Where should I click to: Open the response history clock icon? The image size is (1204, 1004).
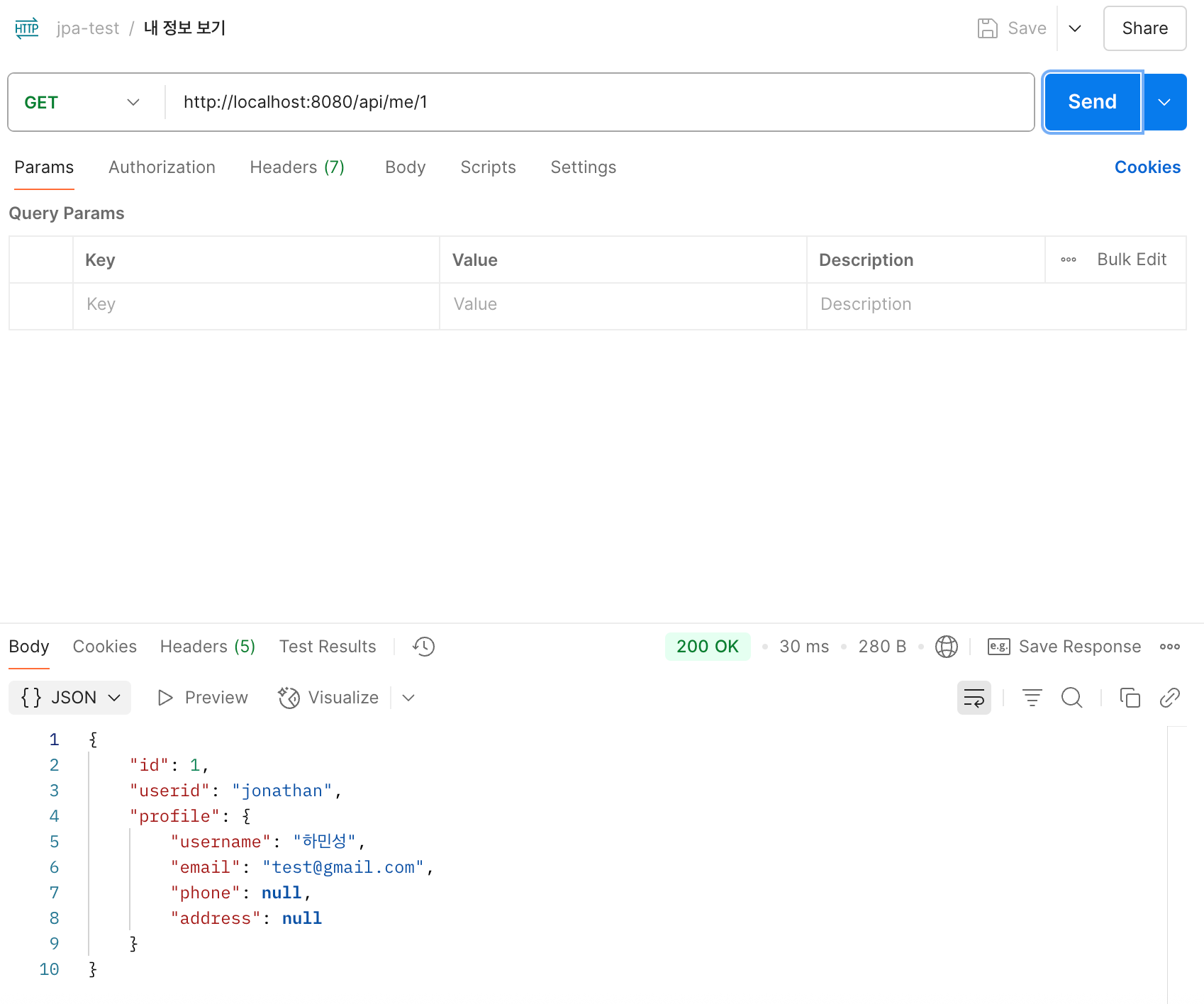pyautogui.click(x=424, y=647)
